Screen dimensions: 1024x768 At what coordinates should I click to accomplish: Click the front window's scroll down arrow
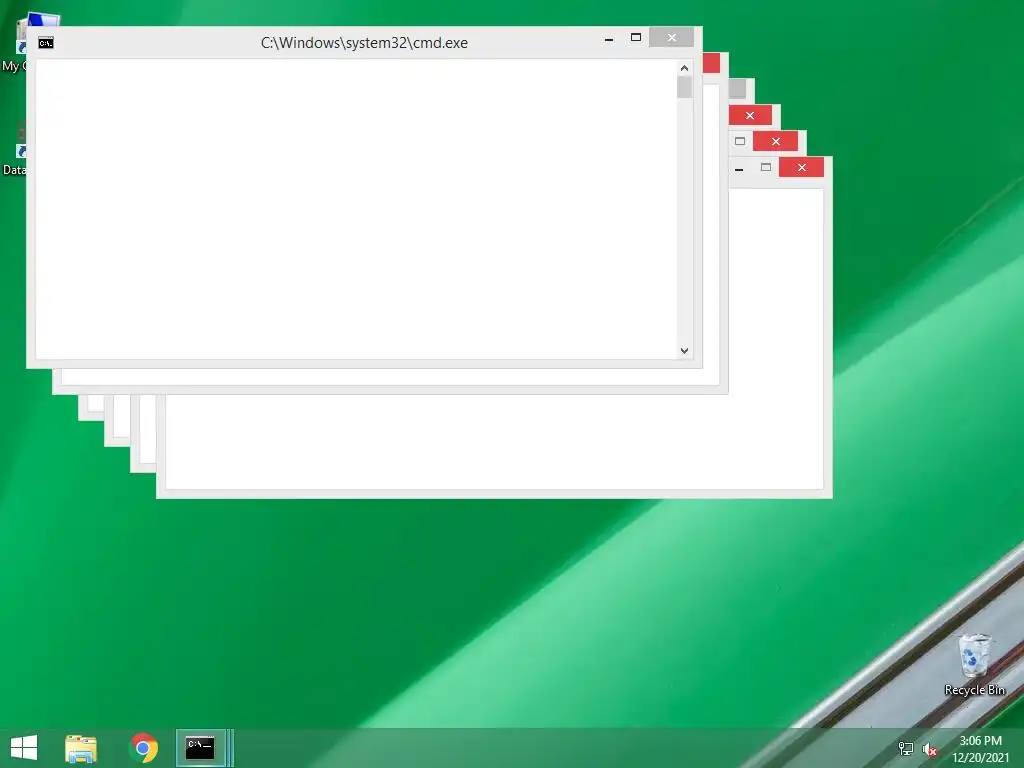tap(684, 351)
